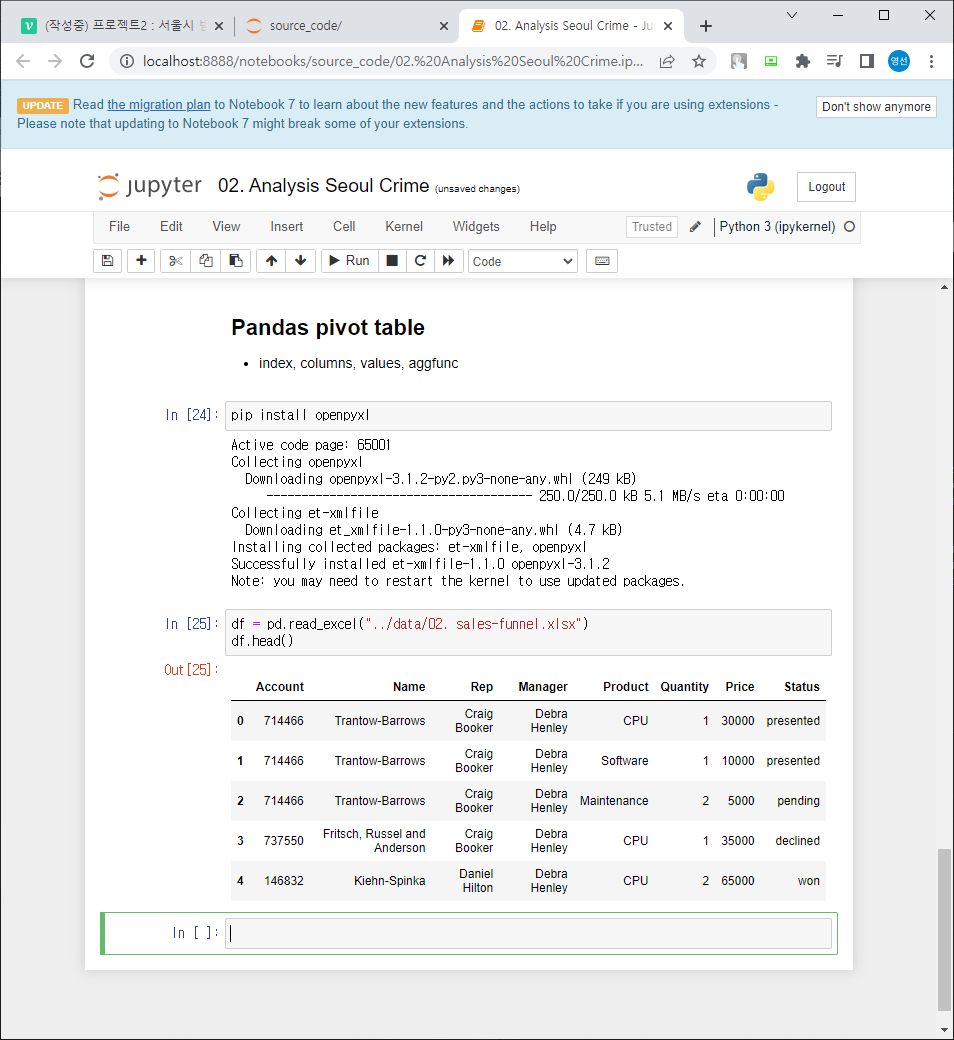Interrupt the kernel with the stop icon
The width and height of the screenshot is (954, 1040).
(x=392, y=261)
